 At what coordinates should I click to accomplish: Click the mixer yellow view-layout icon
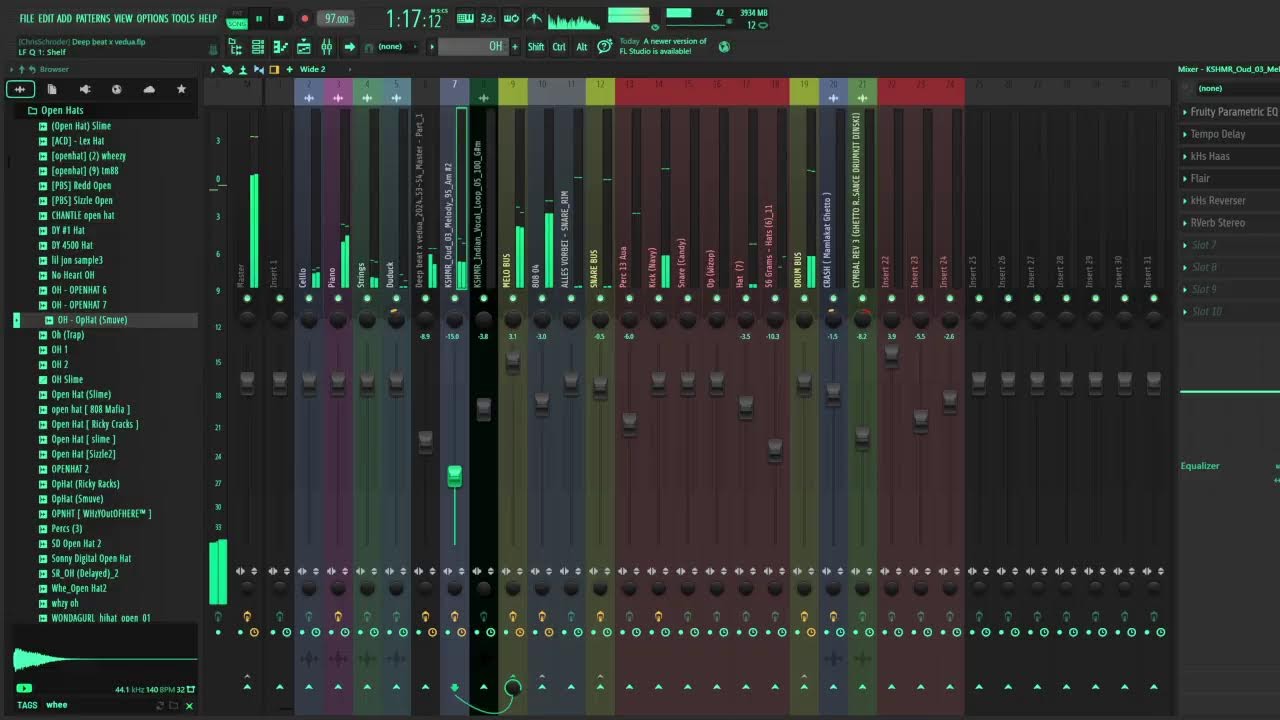274,70
